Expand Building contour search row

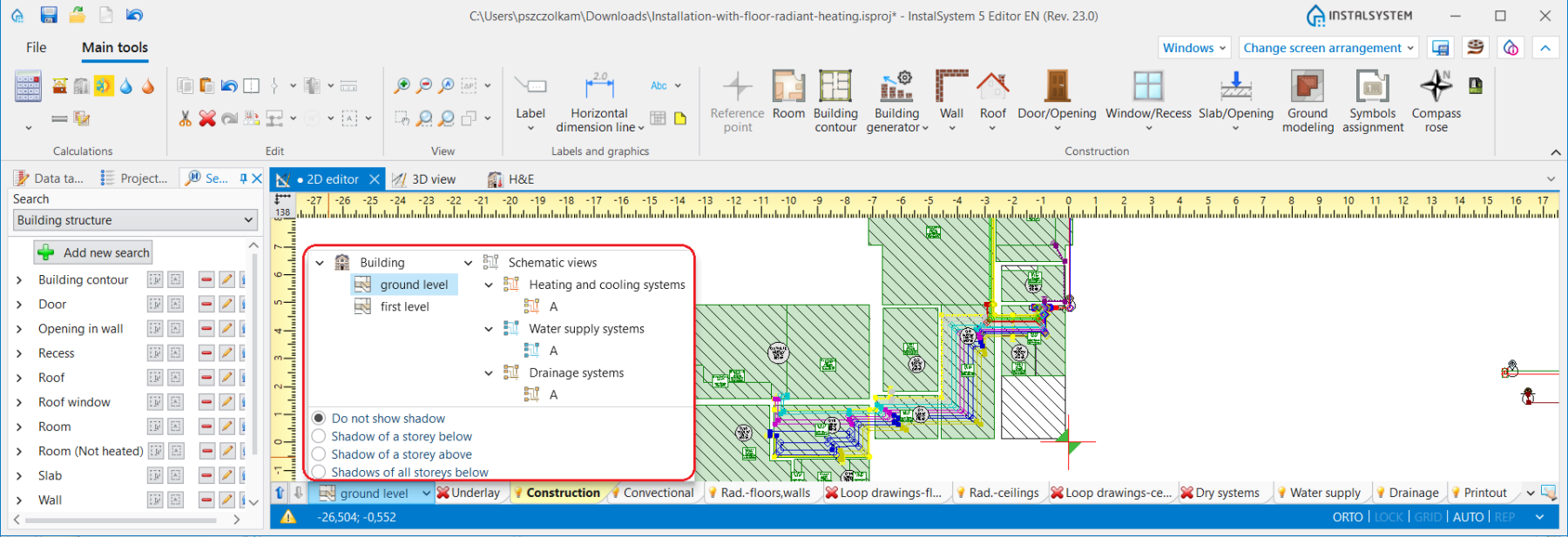coord(19,280)
